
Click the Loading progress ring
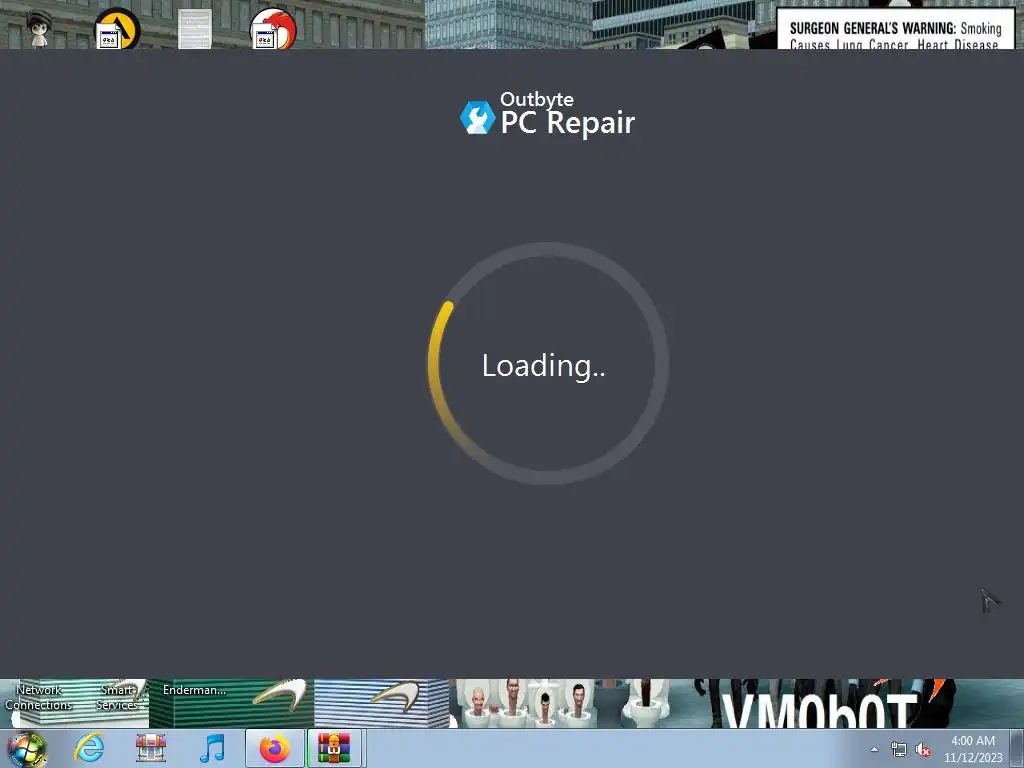click(548, 364)
